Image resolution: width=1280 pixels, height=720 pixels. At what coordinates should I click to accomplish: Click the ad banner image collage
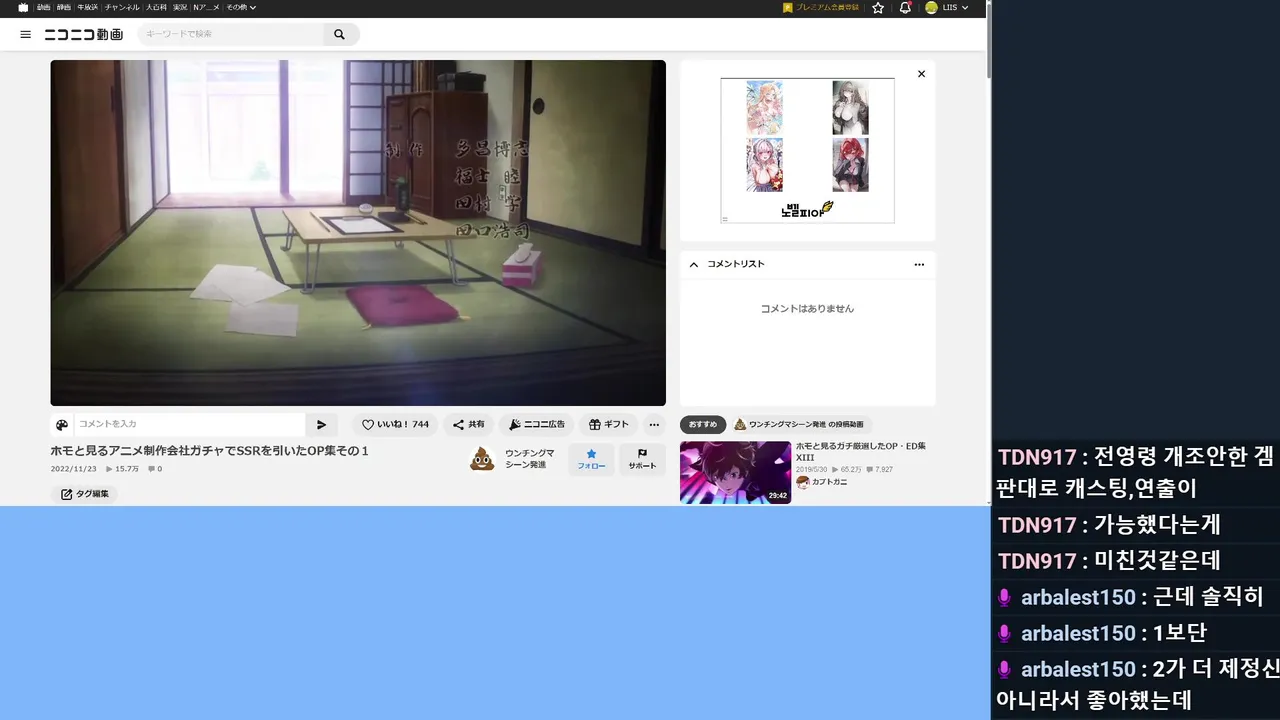(808, 150)
